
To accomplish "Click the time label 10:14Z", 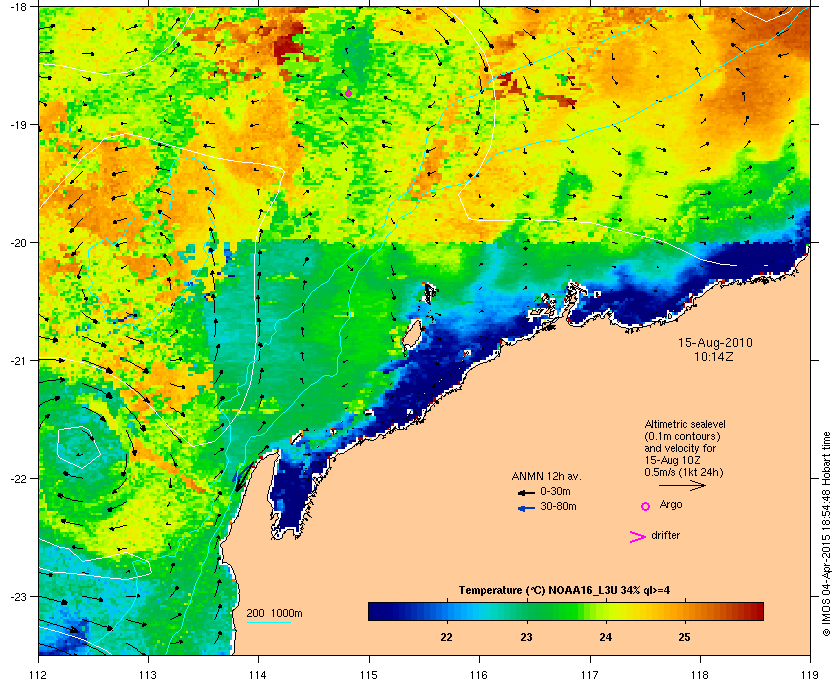I will [714, 356].
